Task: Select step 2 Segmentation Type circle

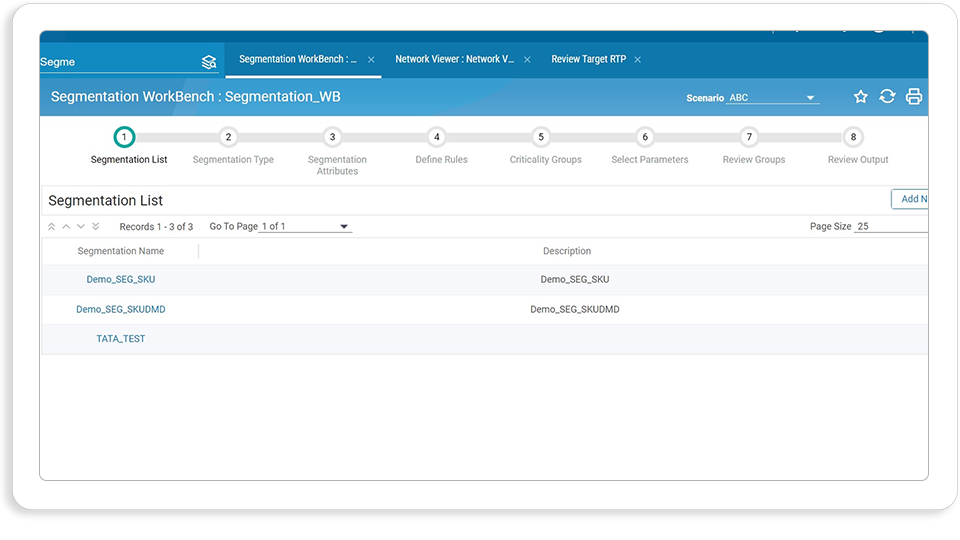Action: (228, 137)
